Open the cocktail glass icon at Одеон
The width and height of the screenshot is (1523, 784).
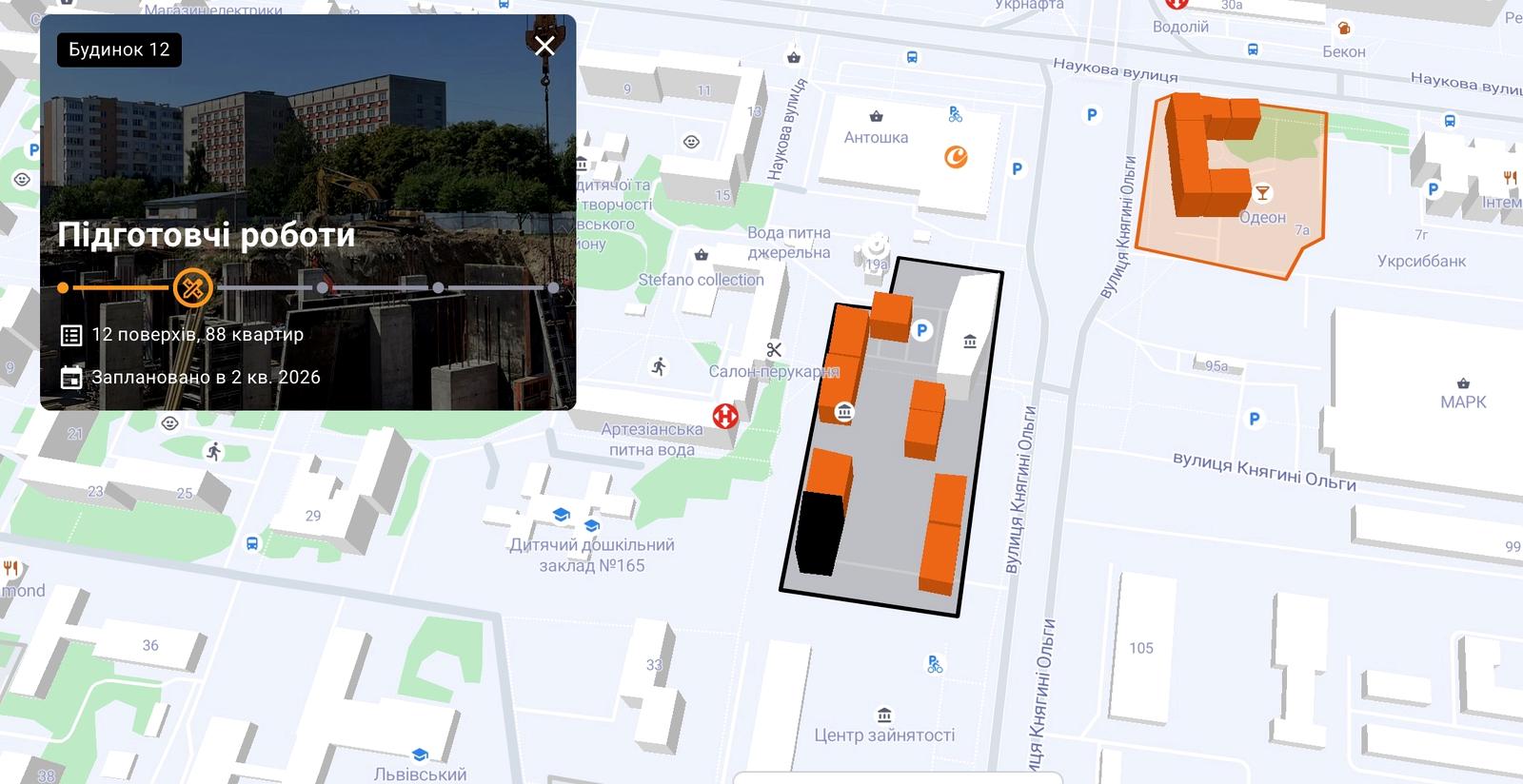tap(1262, 193)
